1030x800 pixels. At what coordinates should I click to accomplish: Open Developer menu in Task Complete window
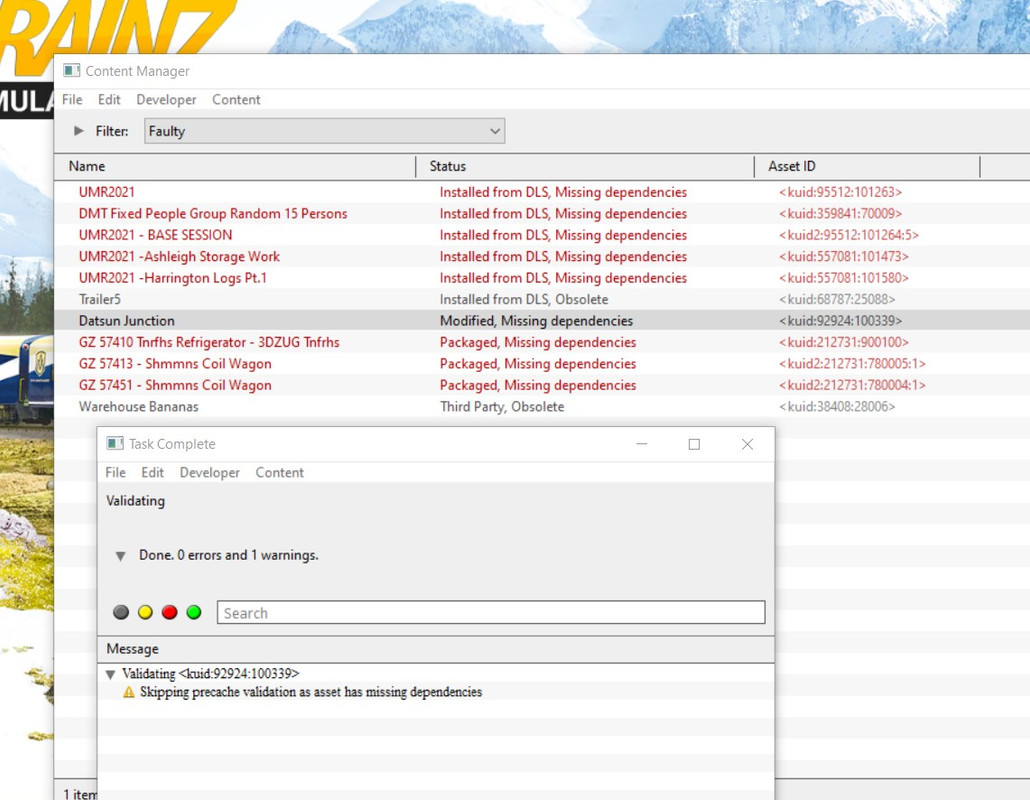pyautogui.click(x=210, y=472)
